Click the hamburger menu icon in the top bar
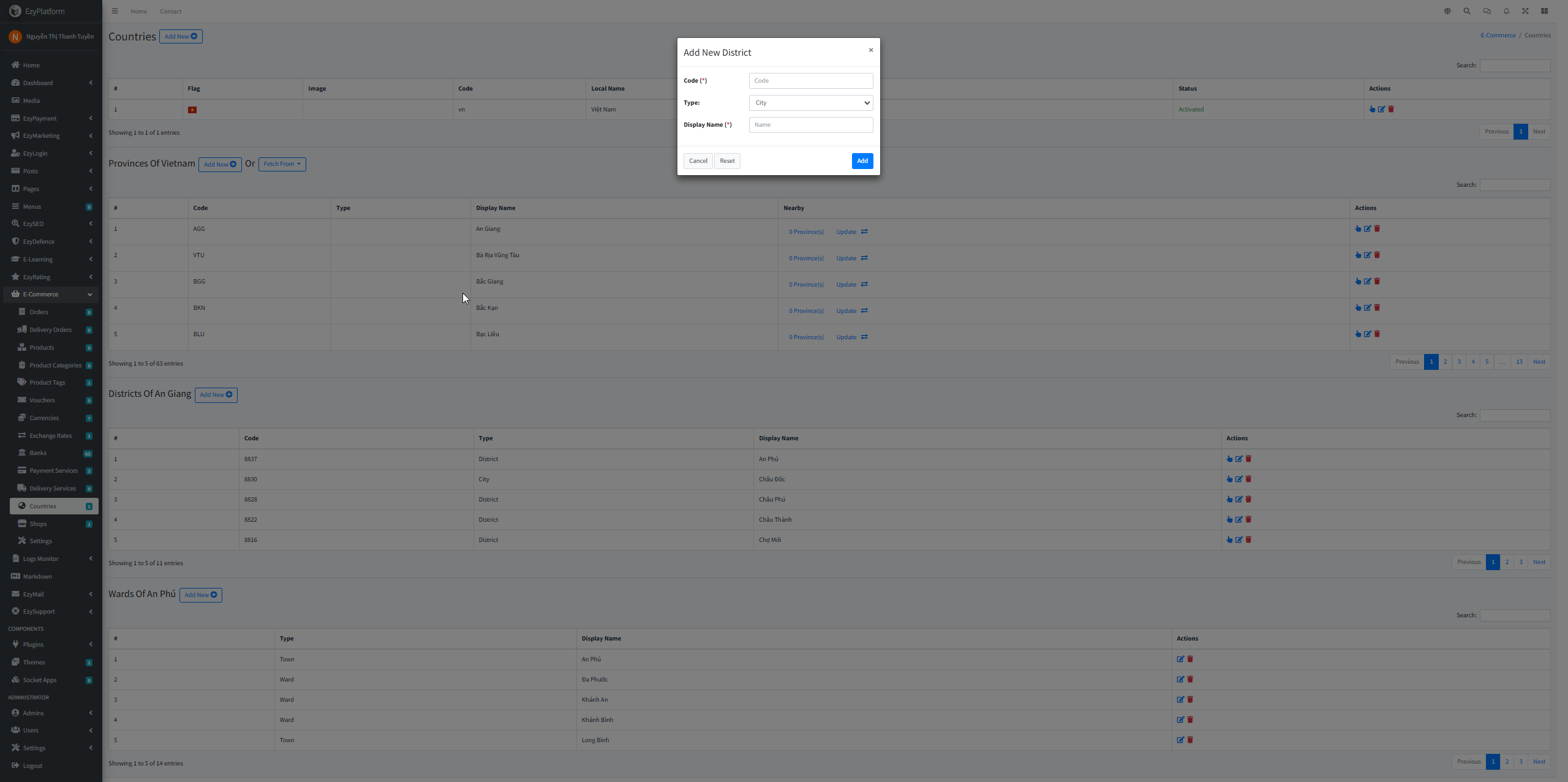The image size is (1568, 782). click(x=115, y=11)
